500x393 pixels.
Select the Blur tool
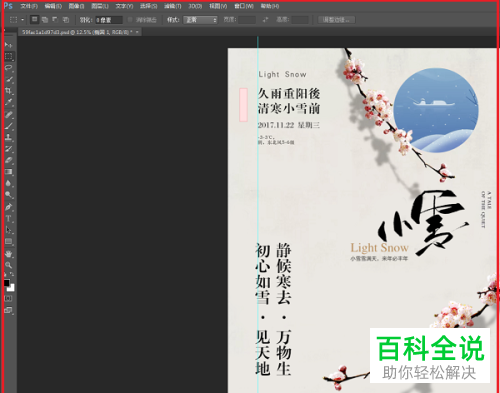pyautogui.click(x=9, y=183)
